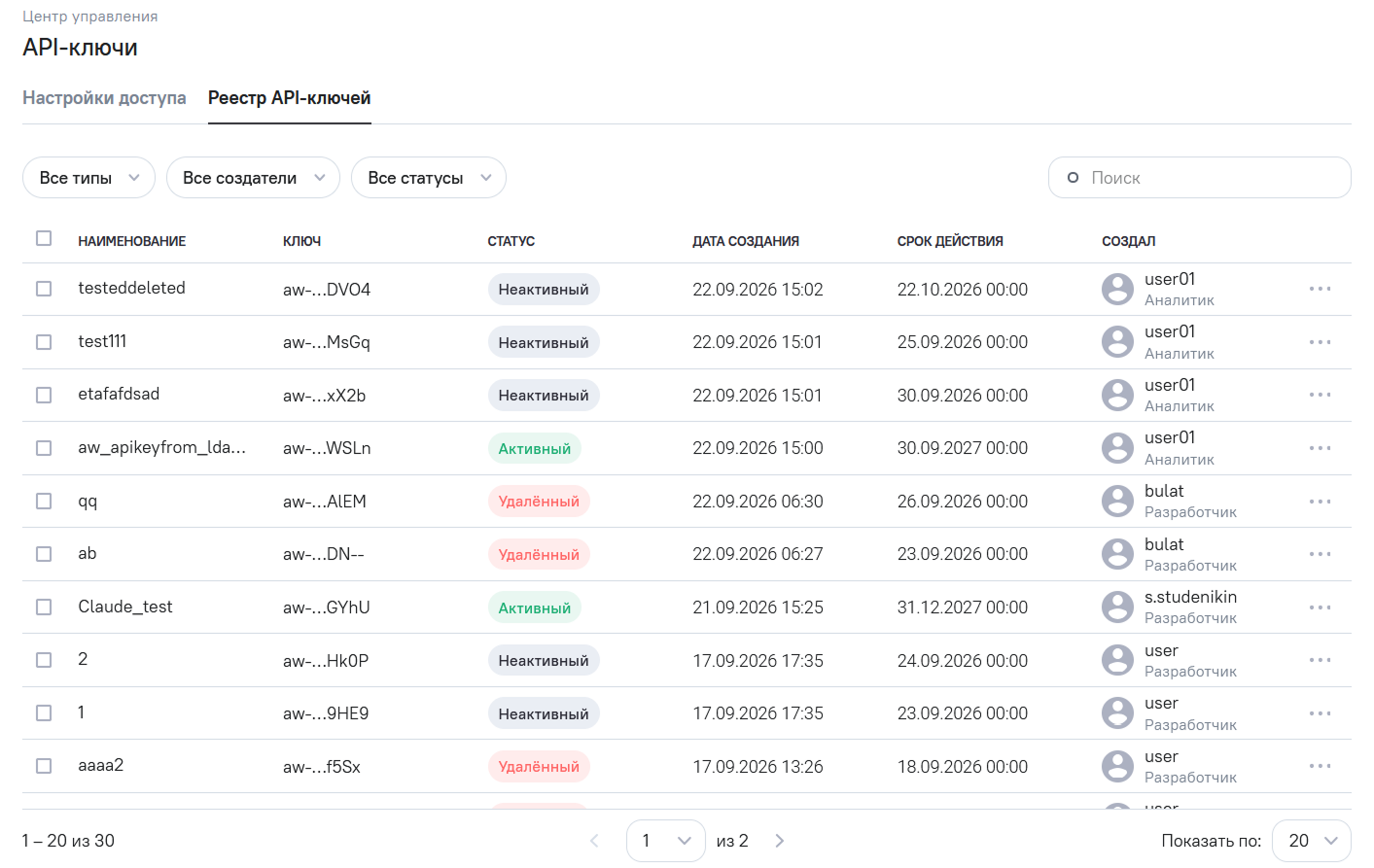Check the etafafdsad row checkbox
The image size is (1374, 868).
pyautogui.click(x=44, y=395)
